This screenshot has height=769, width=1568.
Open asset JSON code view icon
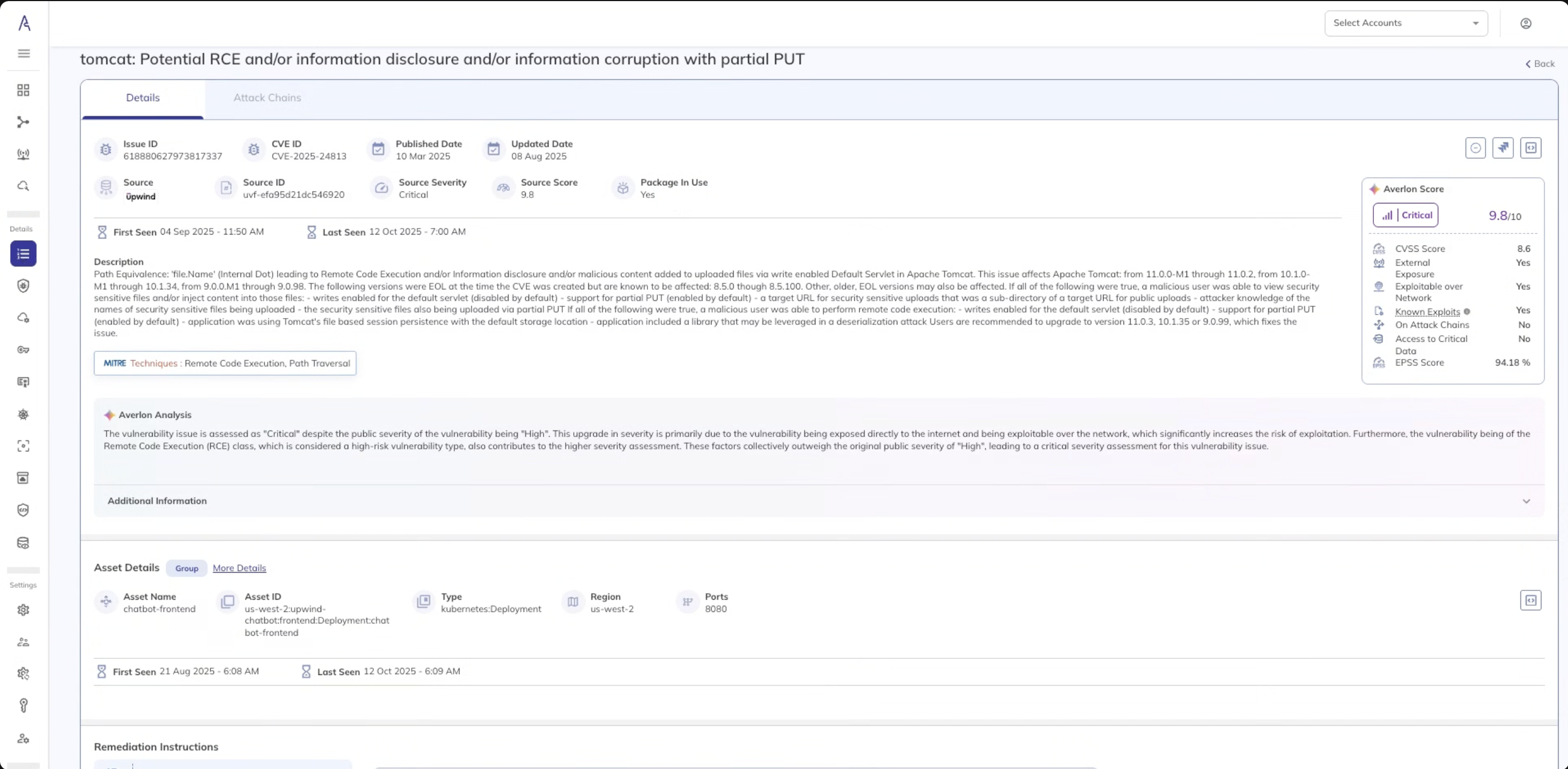(x=1530, y=600)
